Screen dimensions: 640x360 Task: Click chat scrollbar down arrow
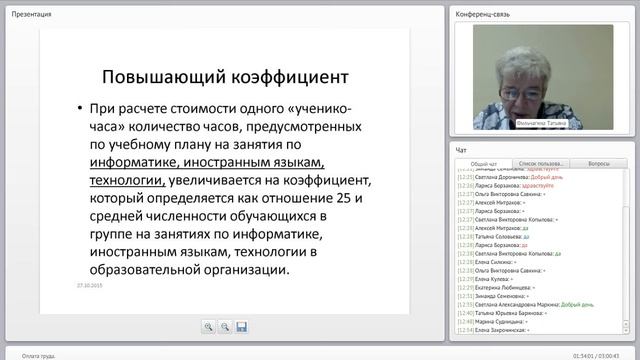tap(626, 330)
